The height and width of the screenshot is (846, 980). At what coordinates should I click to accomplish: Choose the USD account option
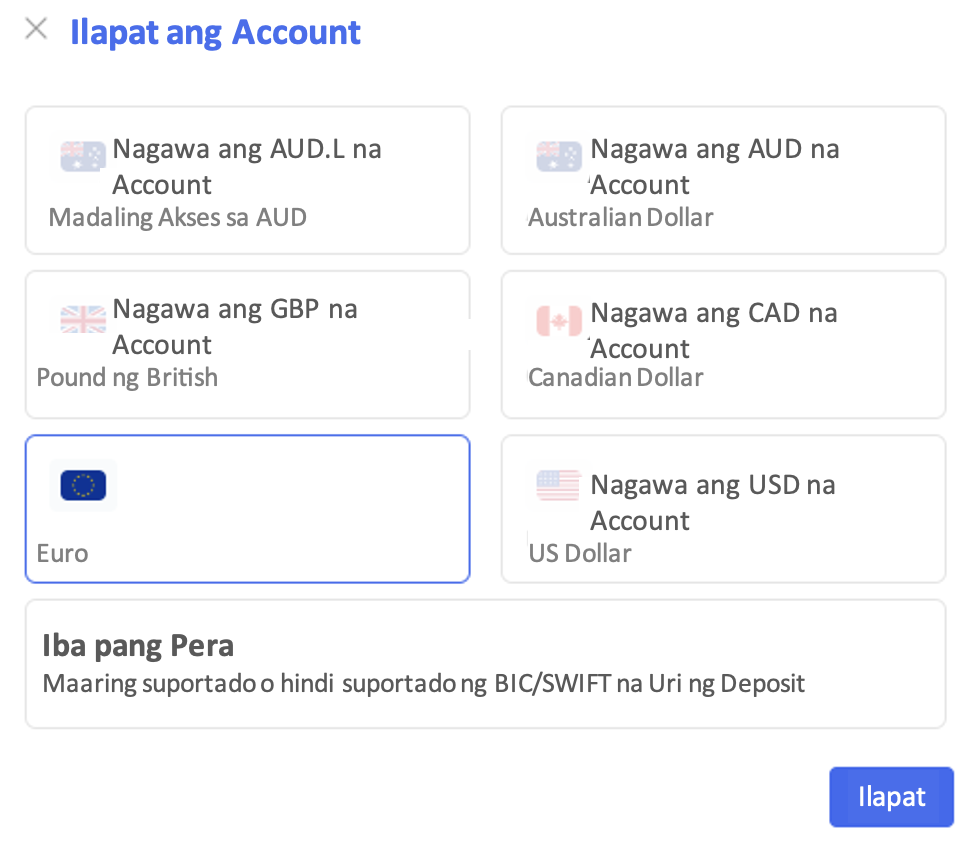pos(723,509)
